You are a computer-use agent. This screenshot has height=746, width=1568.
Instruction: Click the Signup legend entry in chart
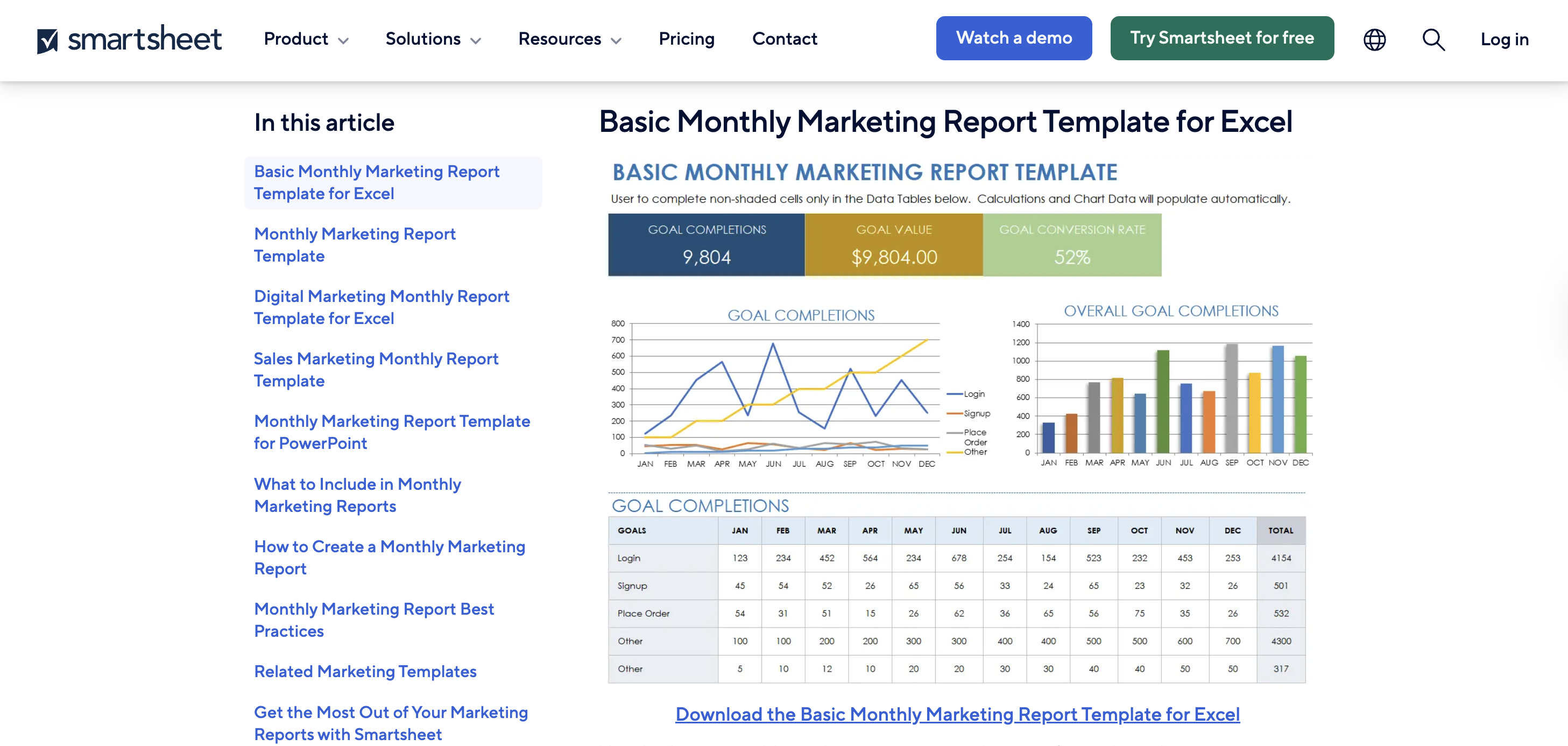coord(969,413)
